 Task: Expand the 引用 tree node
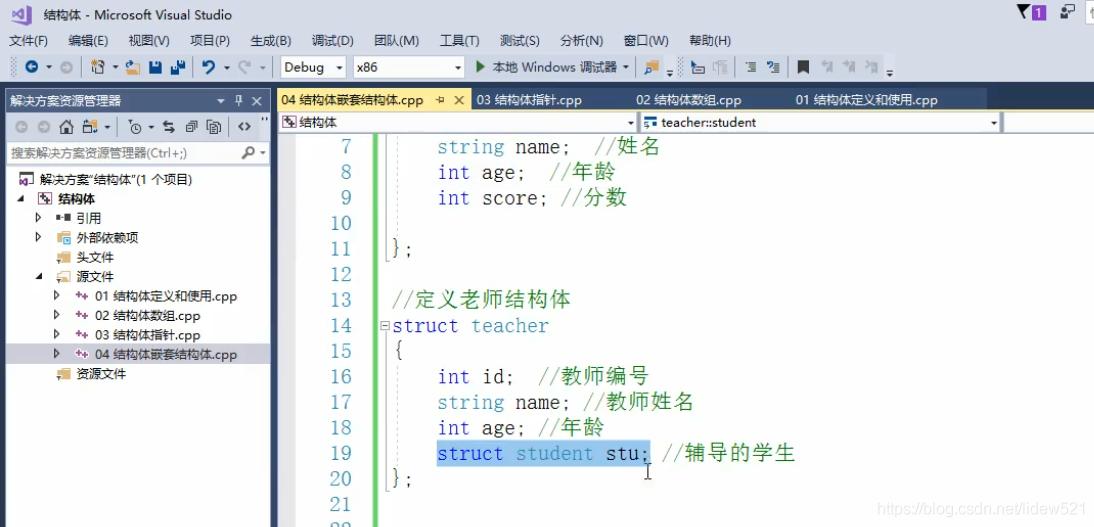pyautogui.click(x=38, y=218)
